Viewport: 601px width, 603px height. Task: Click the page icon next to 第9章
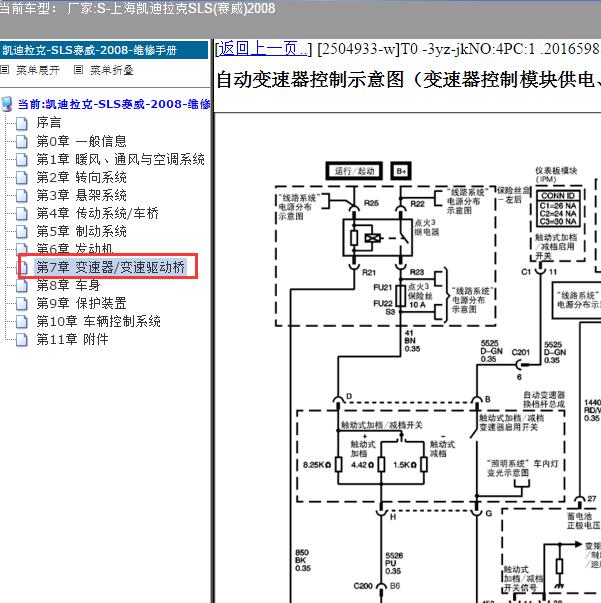click(22, 303)
